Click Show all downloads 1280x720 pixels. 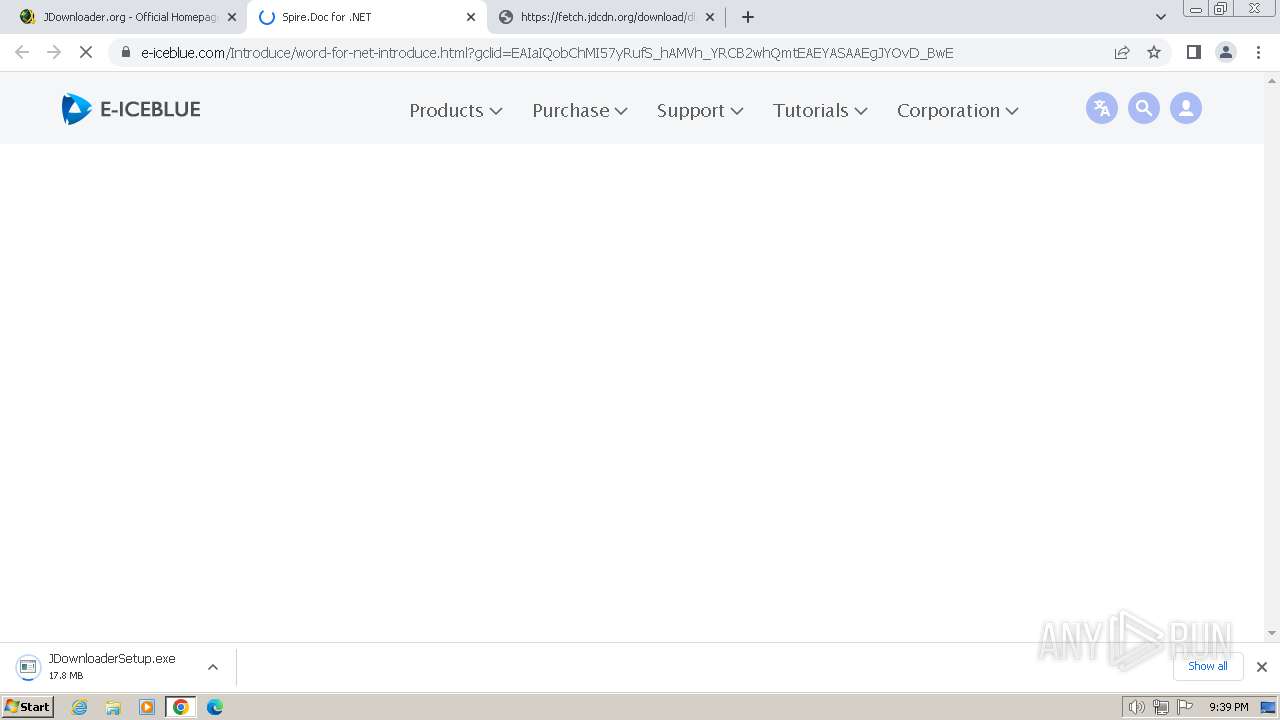1208,666
